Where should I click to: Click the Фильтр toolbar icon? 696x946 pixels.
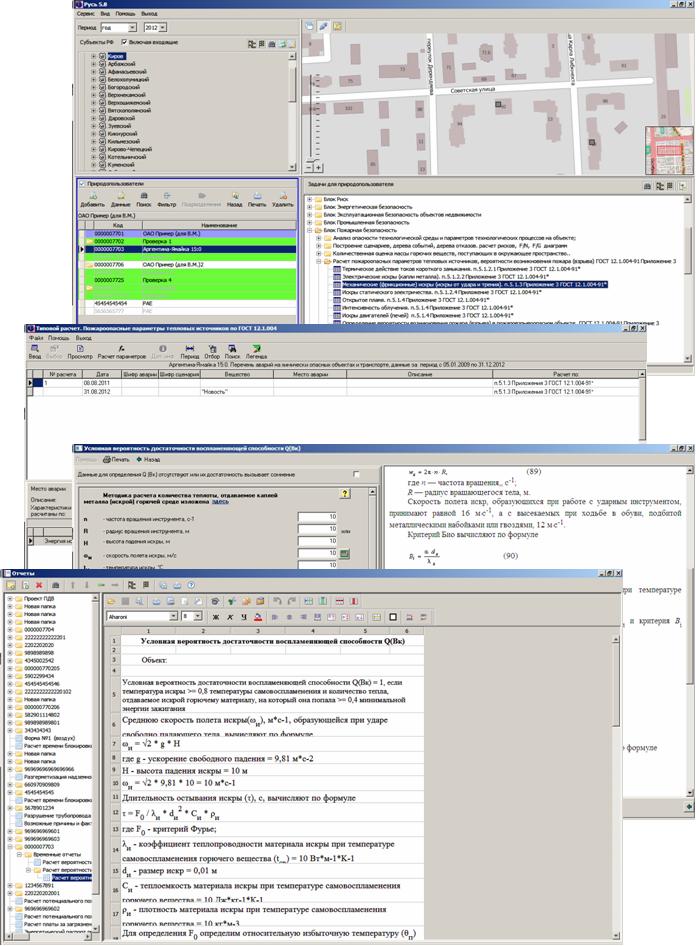(166, 200)
